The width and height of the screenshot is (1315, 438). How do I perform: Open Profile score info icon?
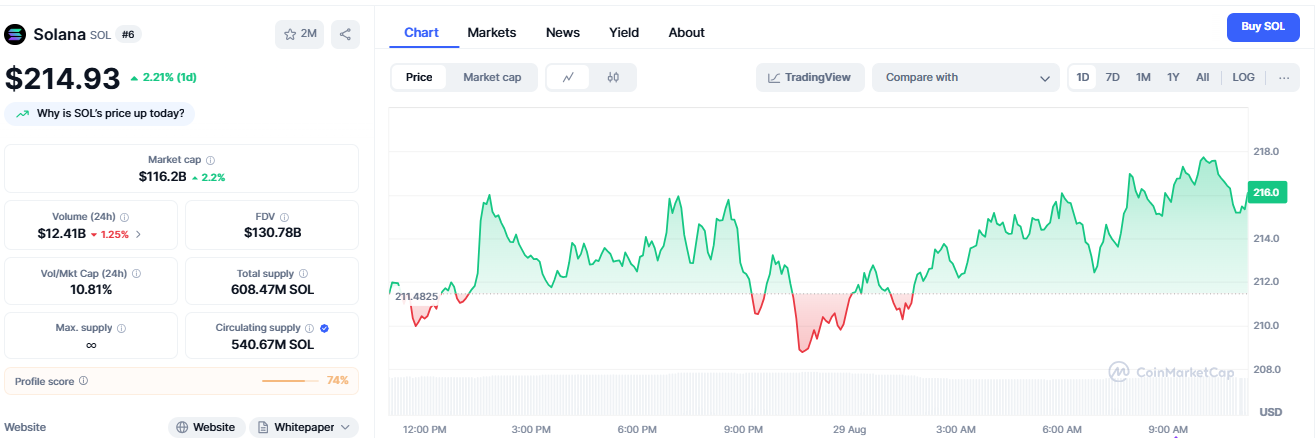point(83,381)
